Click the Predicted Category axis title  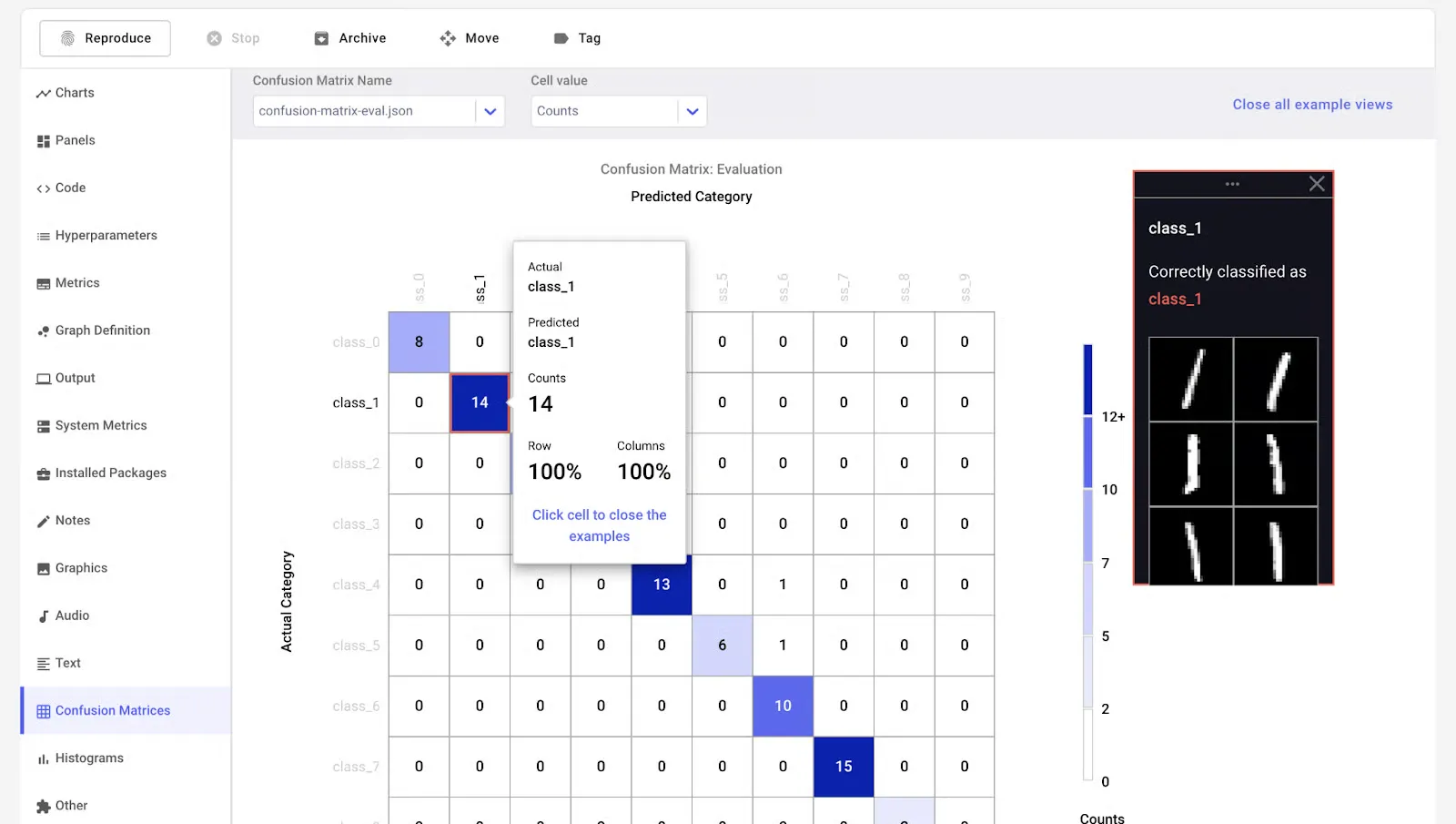click(692, 197)
